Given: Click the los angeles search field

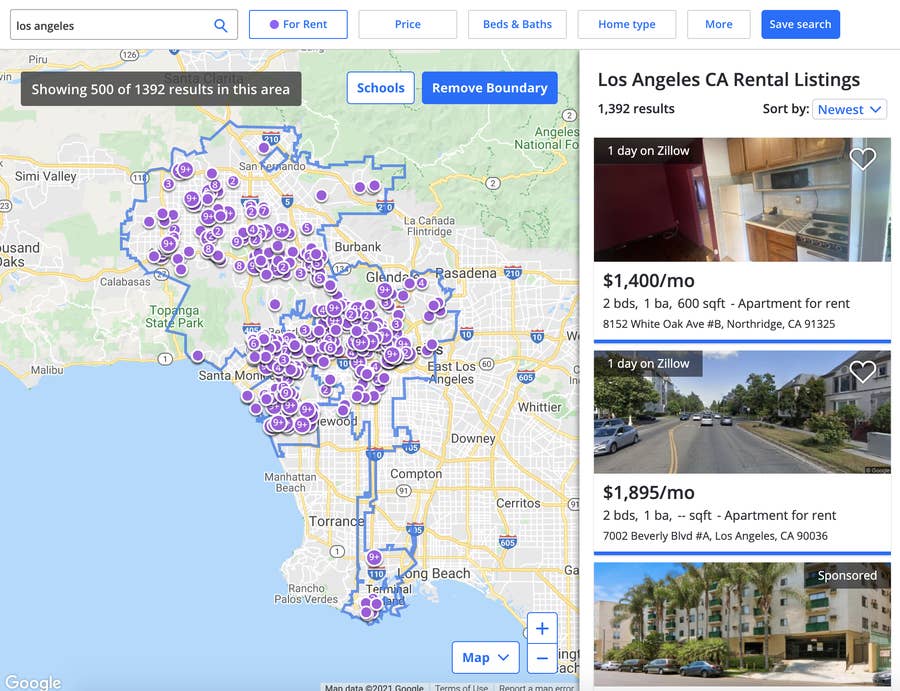Looking at the screenshot, I should click(x=123, y=25).
